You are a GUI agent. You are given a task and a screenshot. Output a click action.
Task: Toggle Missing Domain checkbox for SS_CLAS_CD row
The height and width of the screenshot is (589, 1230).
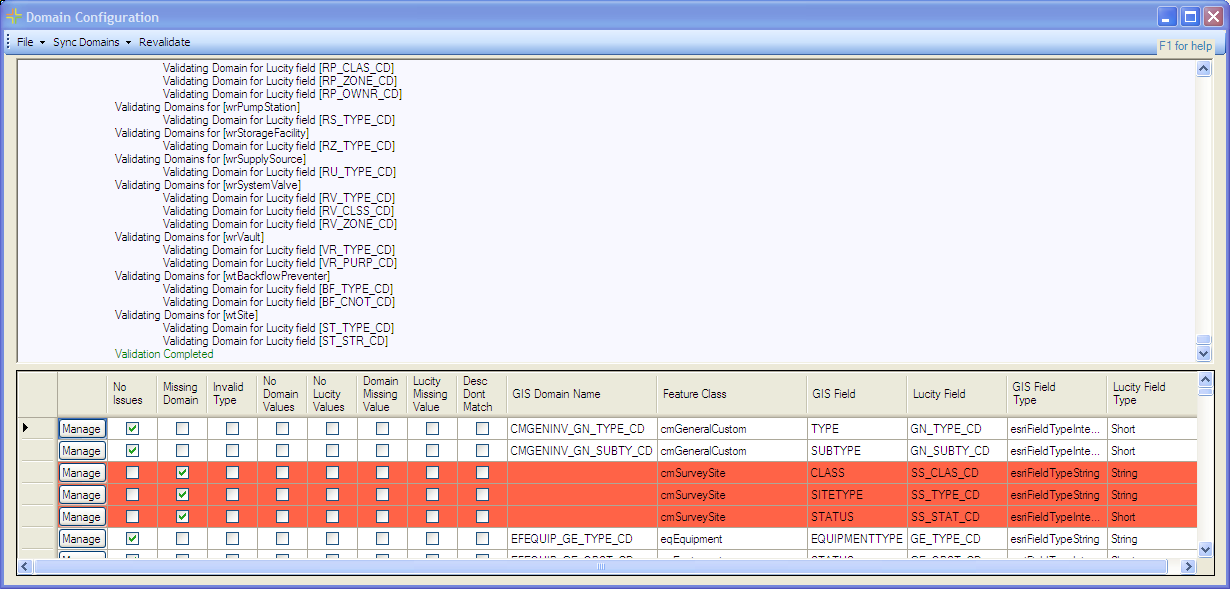[x=182, y=473]
